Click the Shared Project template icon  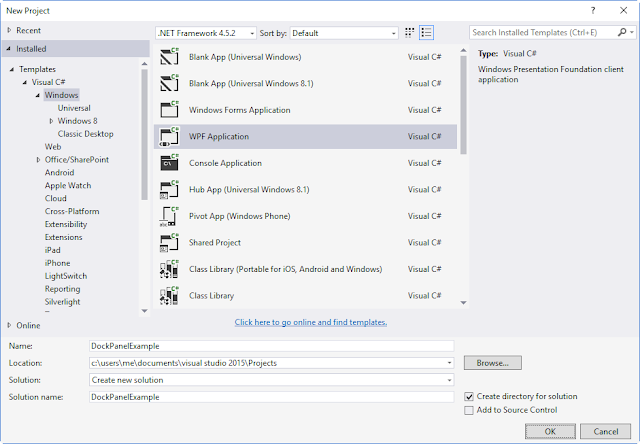(169, 242)
